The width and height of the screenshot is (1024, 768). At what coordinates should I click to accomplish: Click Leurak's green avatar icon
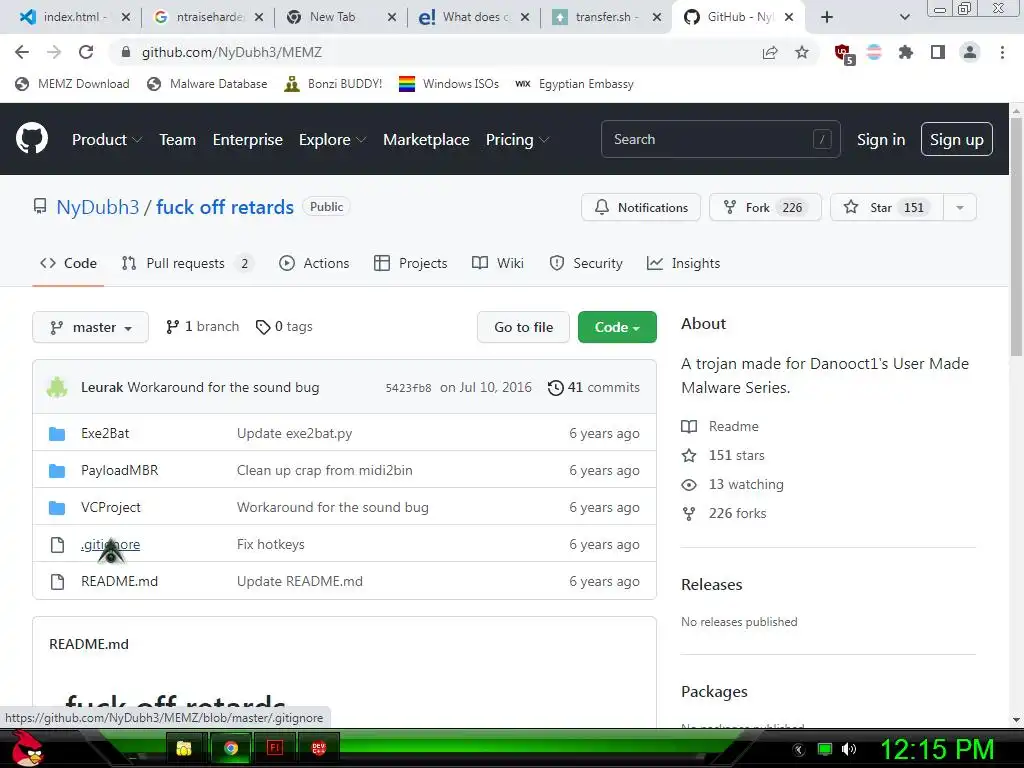[x=57, y=387]
